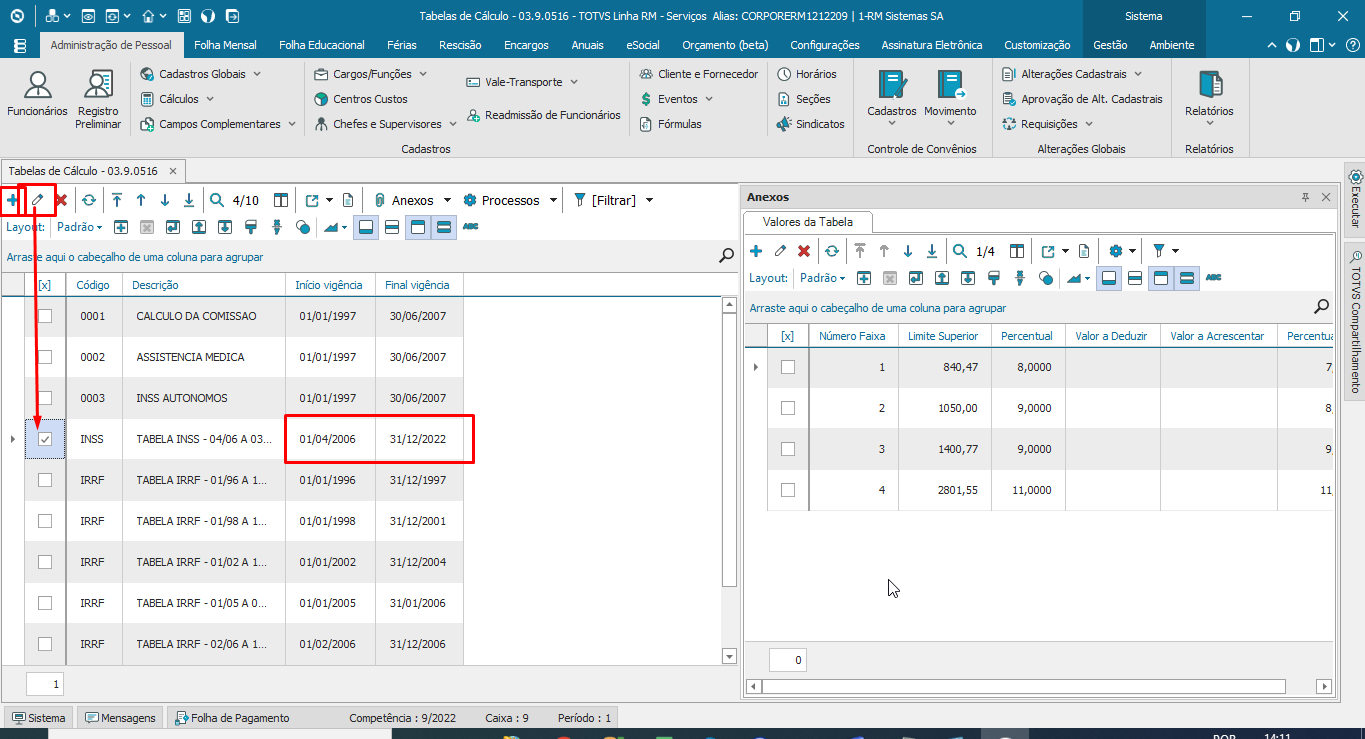
Task: Go to last record in Anexos toolbar
Action: point(932,251)
